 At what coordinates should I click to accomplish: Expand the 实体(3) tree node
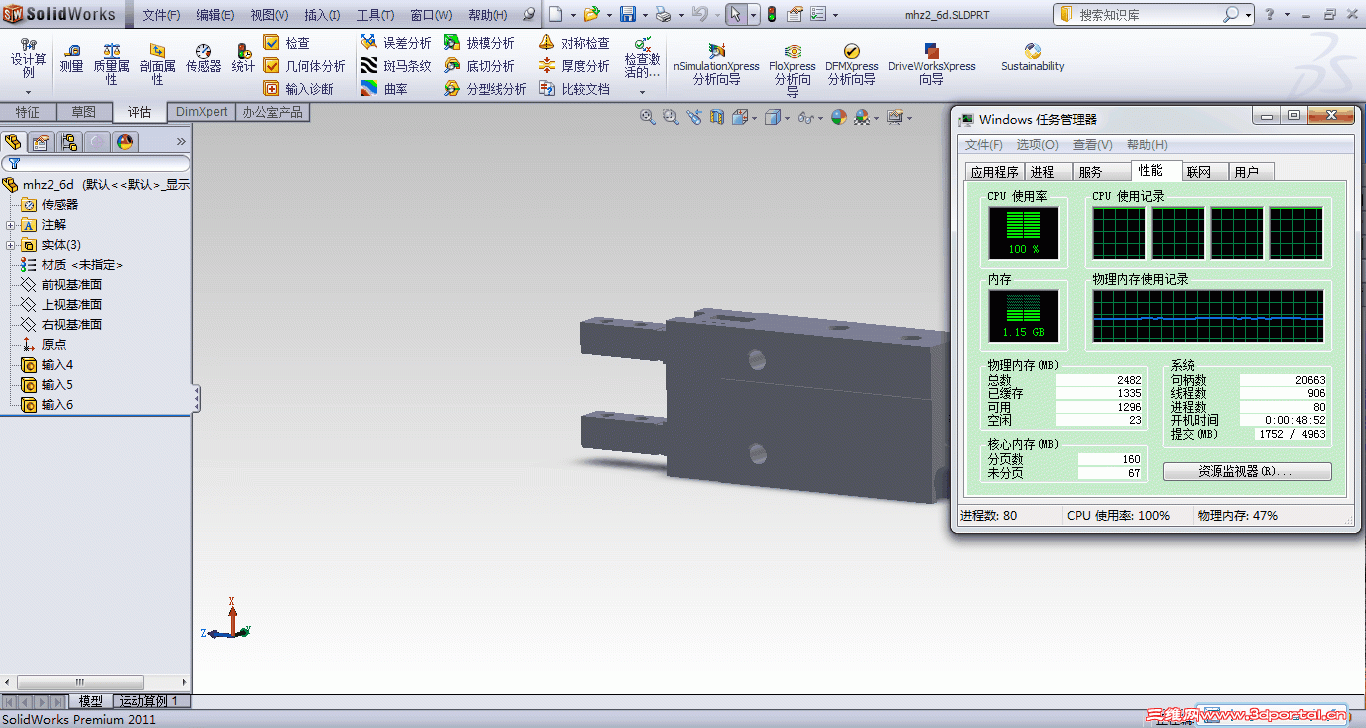click(x=10, y=245)
